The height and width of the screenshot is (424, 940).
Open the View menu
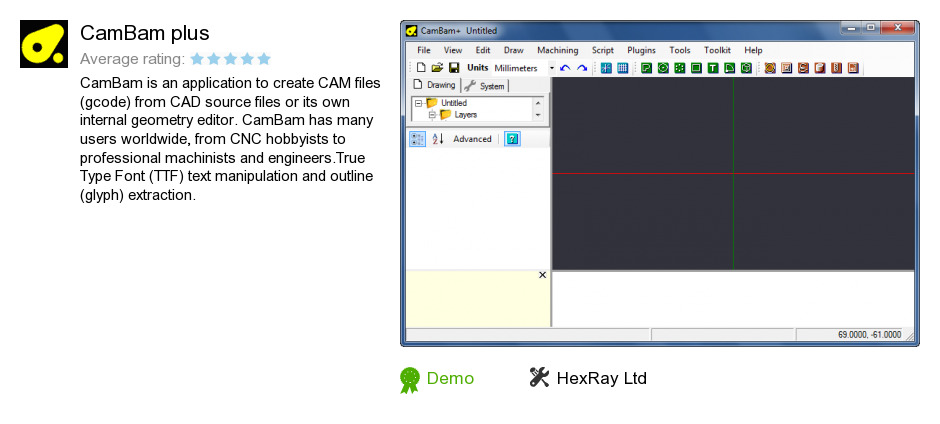tap(453, 50)
